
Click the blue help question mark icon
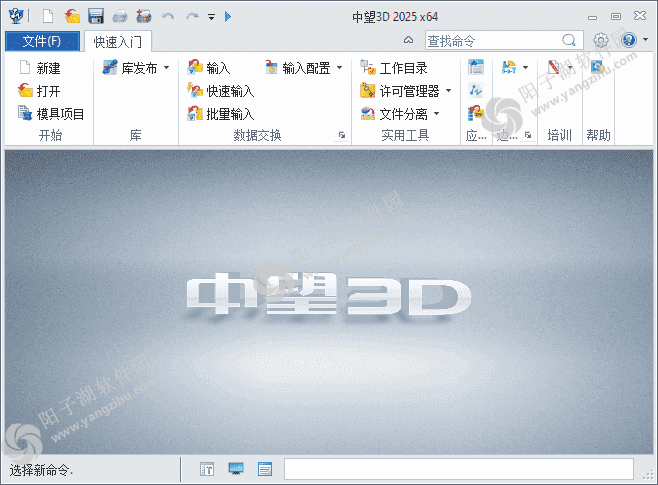629,40
